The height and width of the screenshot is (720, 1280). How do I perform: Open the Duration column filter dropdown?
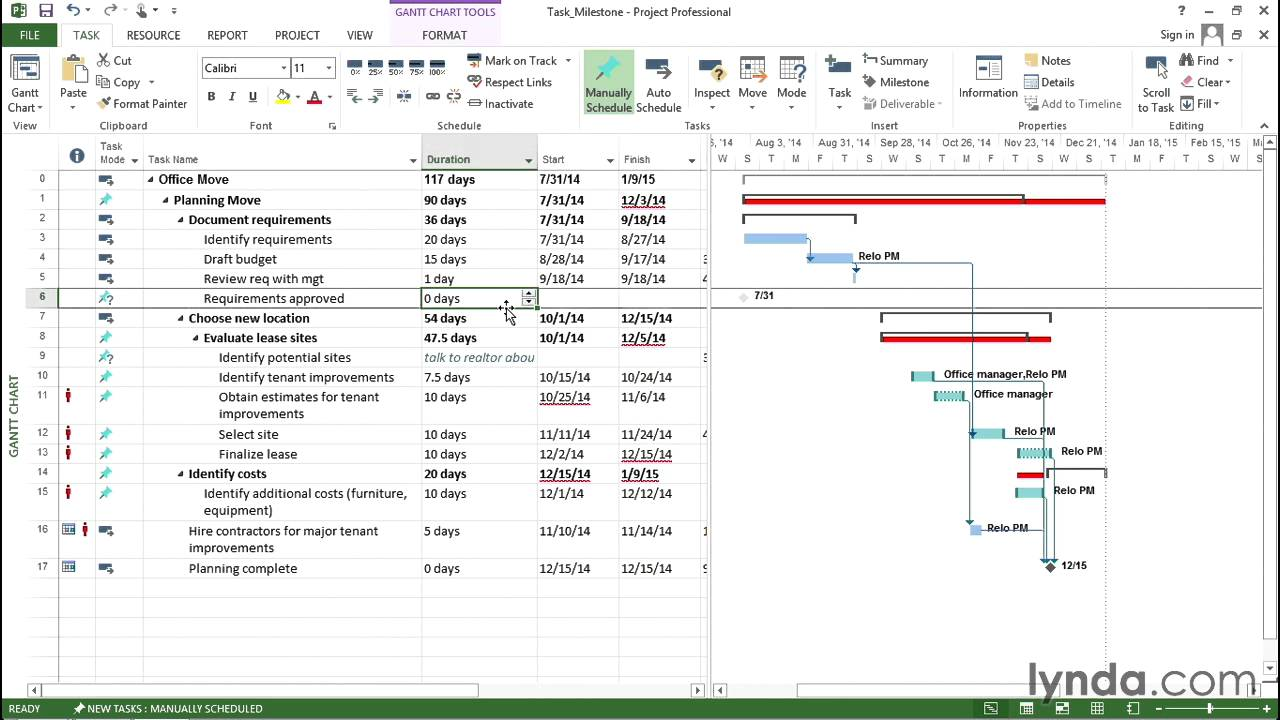(528, 160)
